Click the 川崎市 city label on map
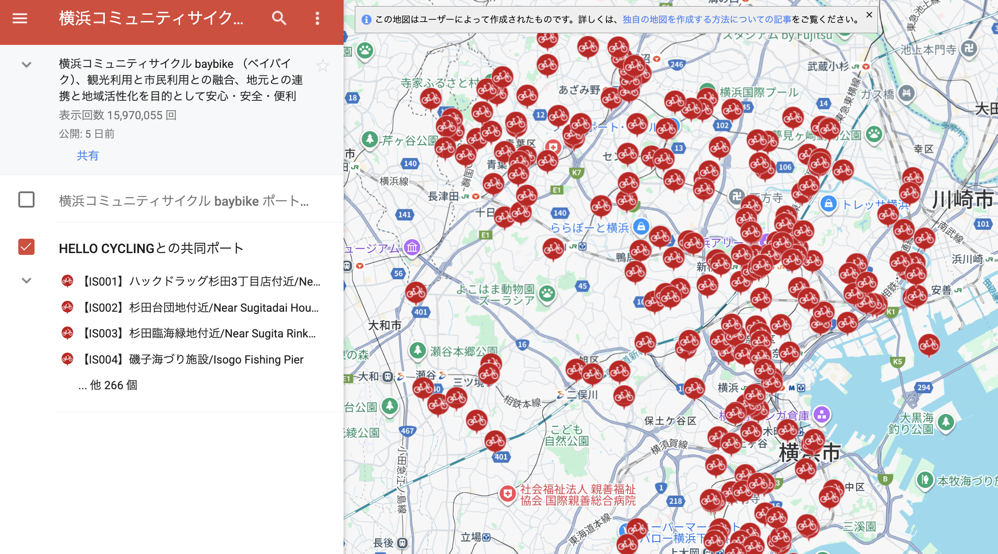 (x=963, y=199)
